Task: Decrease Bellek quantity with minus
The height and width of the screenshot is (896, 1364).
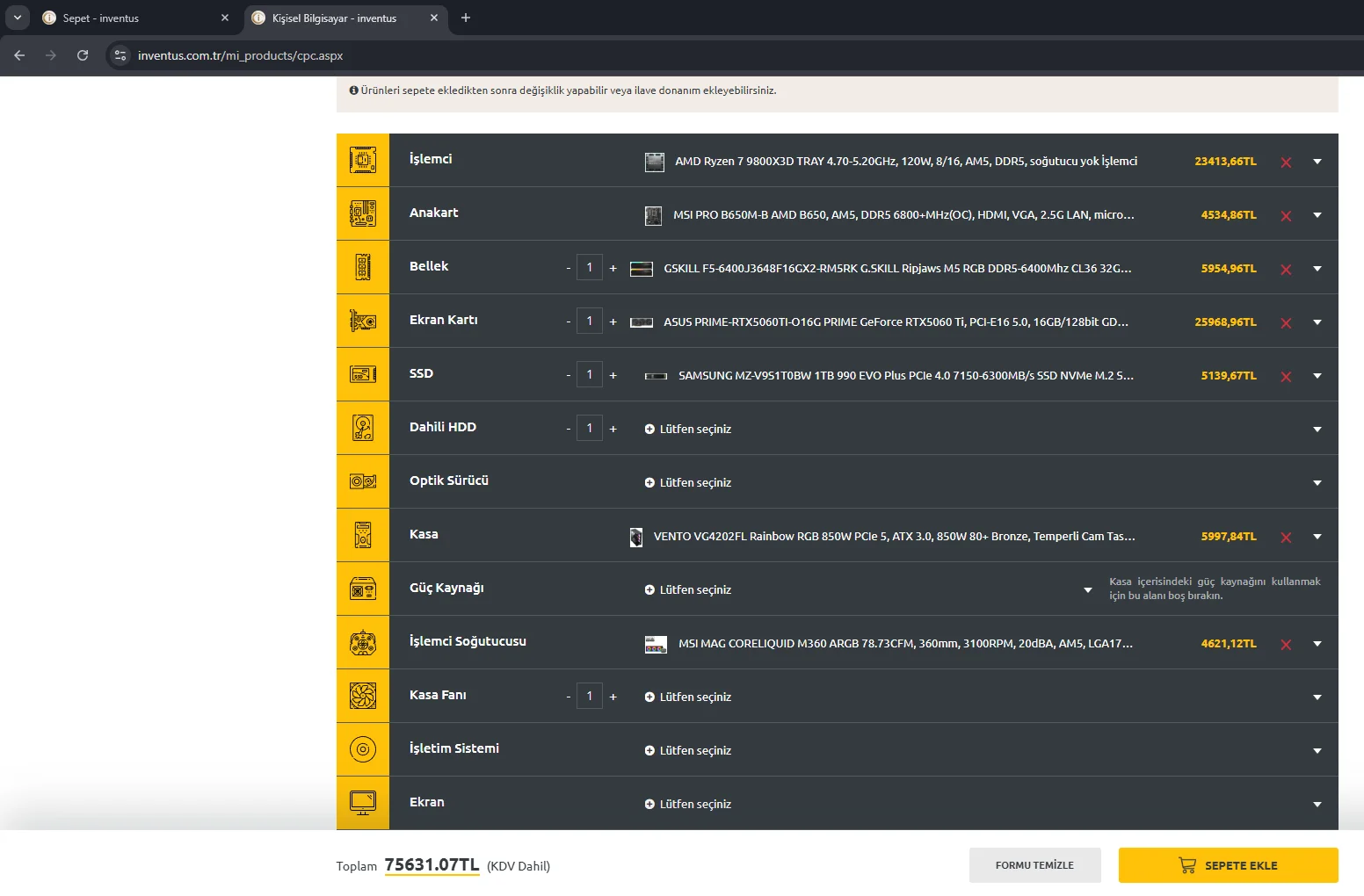Action: (569, 268)
